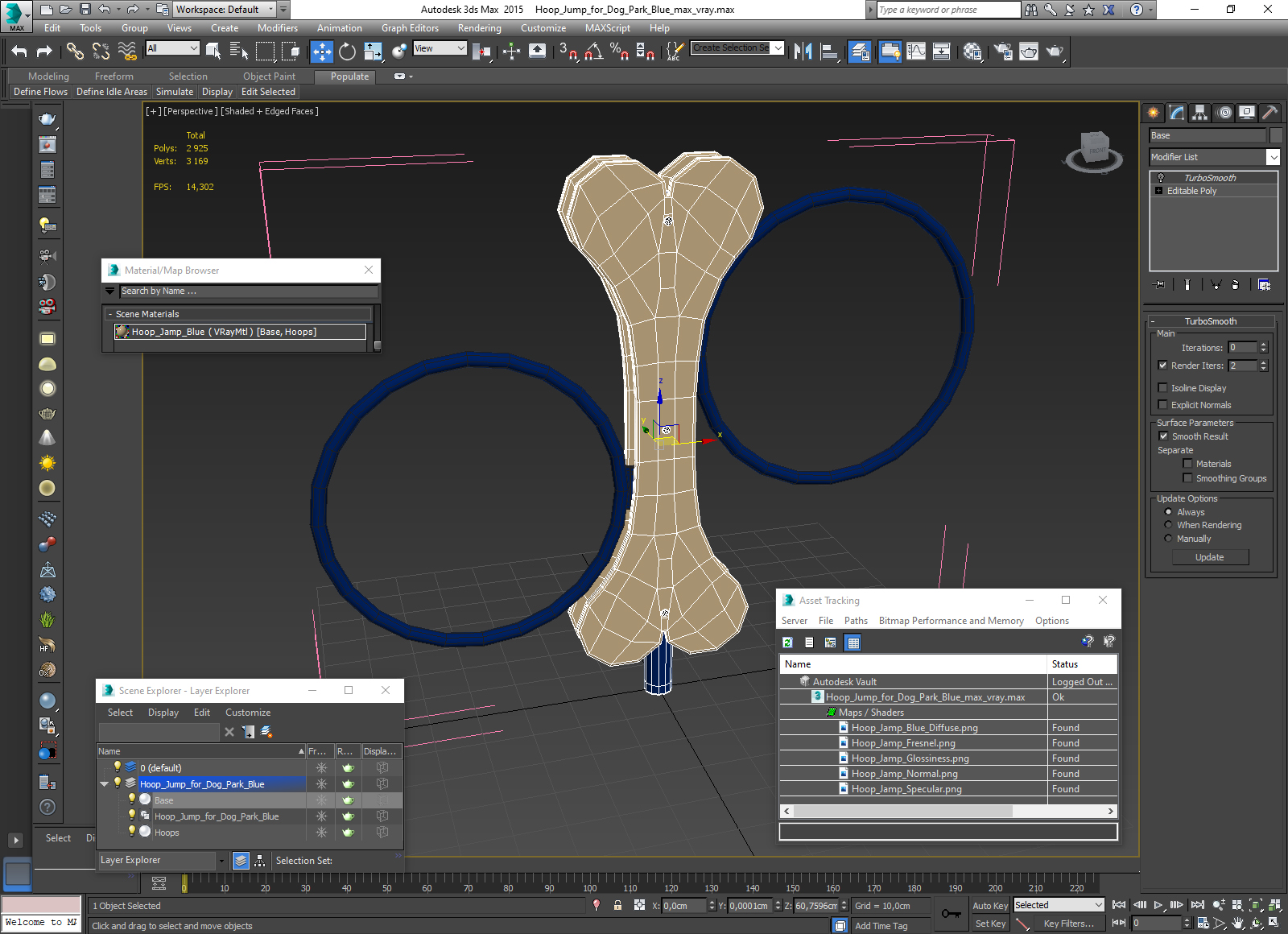
Task: Click Play Animation button
Action: coord(1158,905)
